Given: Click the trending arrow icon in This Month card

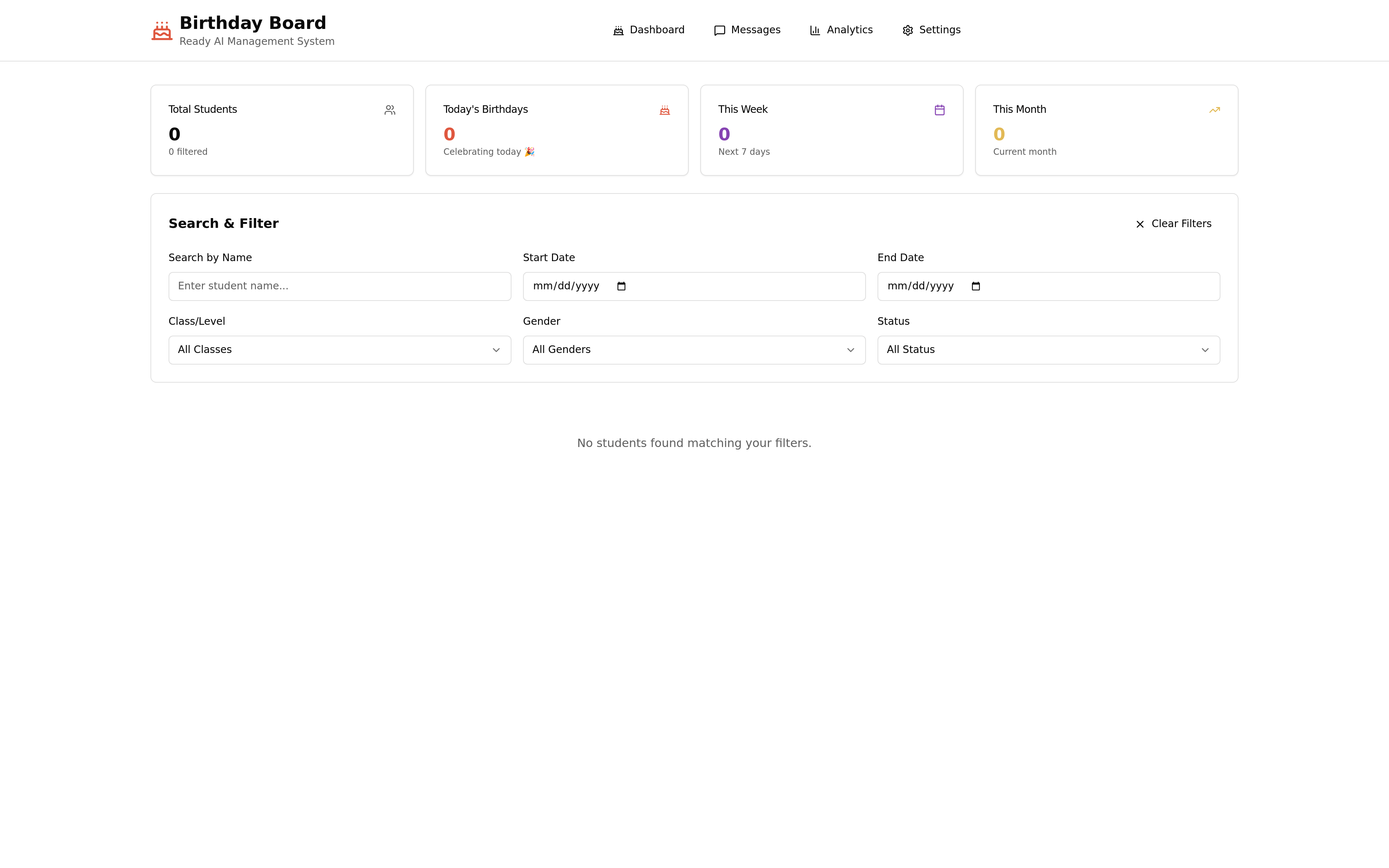Looking at the screenshot, I should pos(1215,110).
